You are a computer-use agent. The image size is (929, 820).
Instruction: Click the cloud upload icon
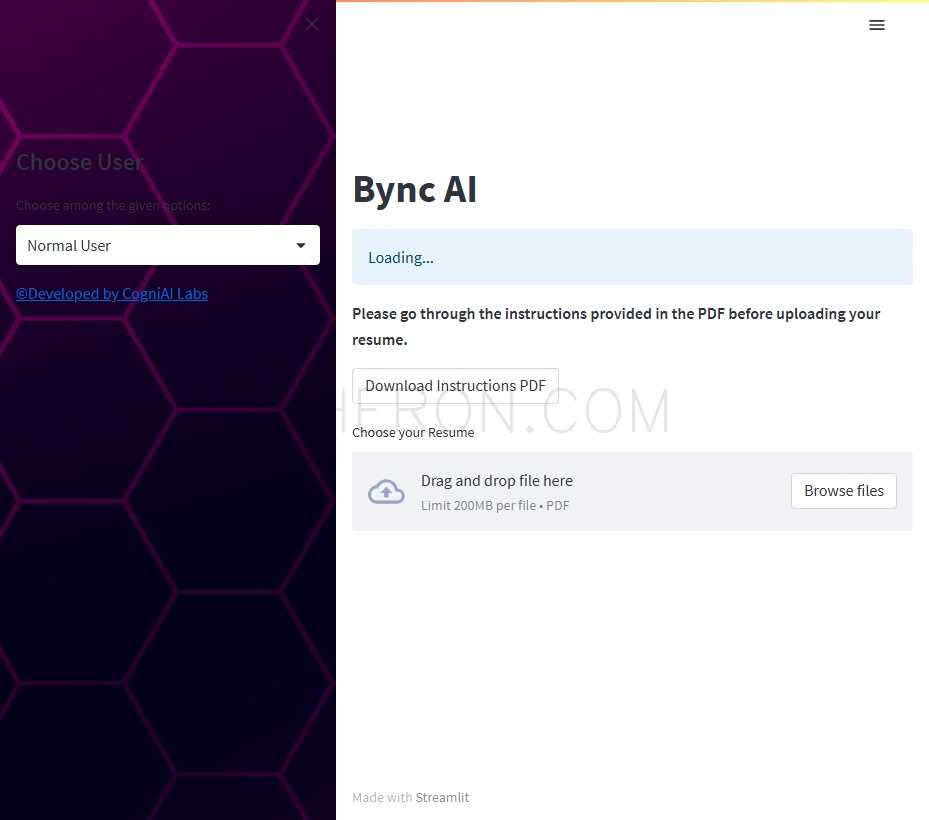386,492
